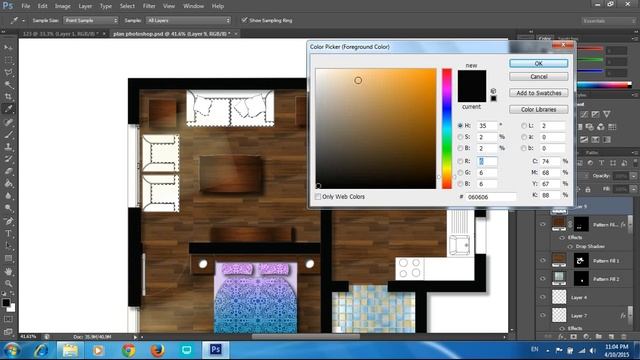Viewport: 640px width, 360px height.
Task: Select the Dodge tool
Action: (8, 208)
